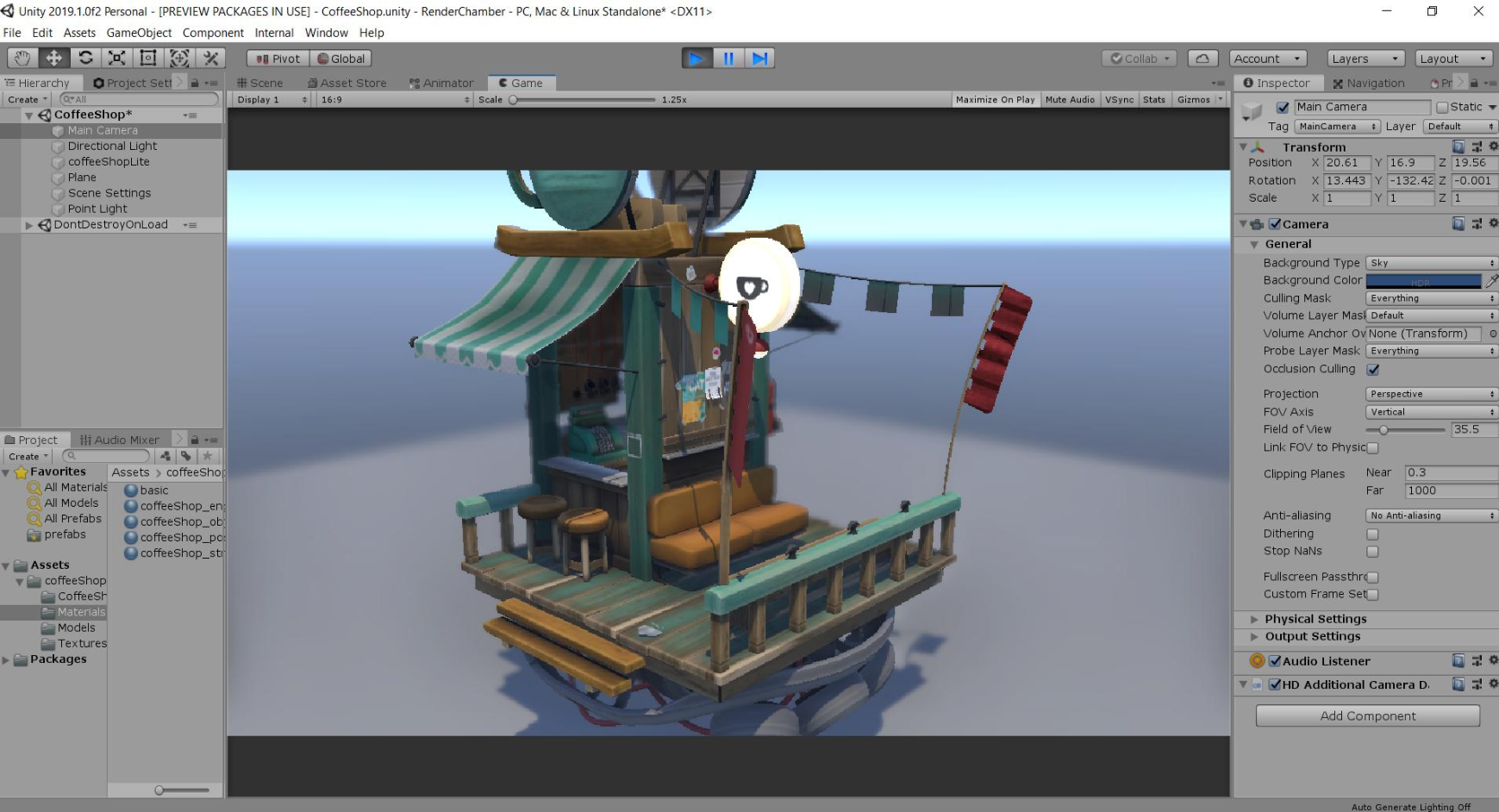Select Point Light in Hierarchy
Viewport: 1499px width, 812px height.
tap(97, 209)
